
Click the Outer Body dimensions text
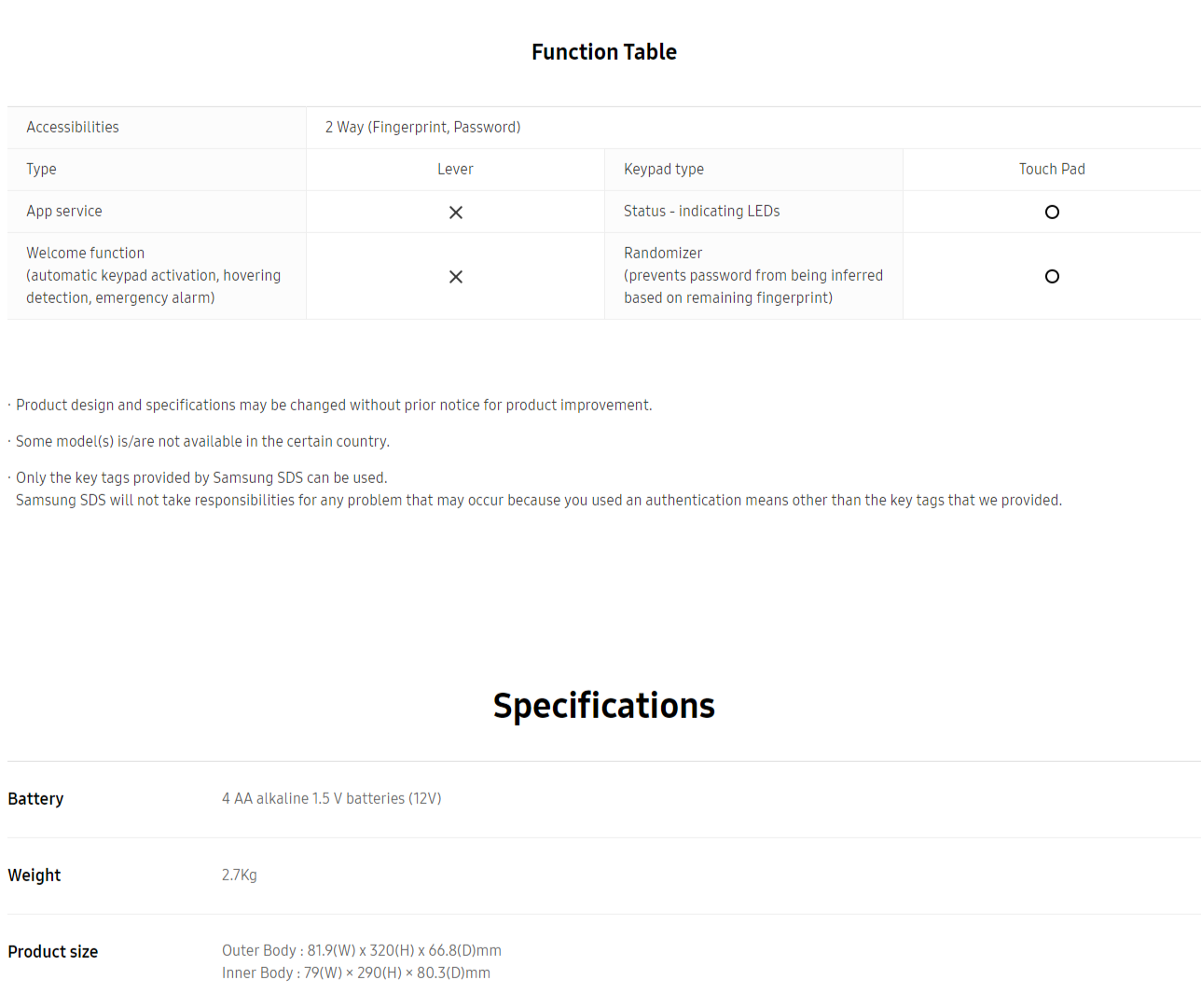click(x=362, y=951)
